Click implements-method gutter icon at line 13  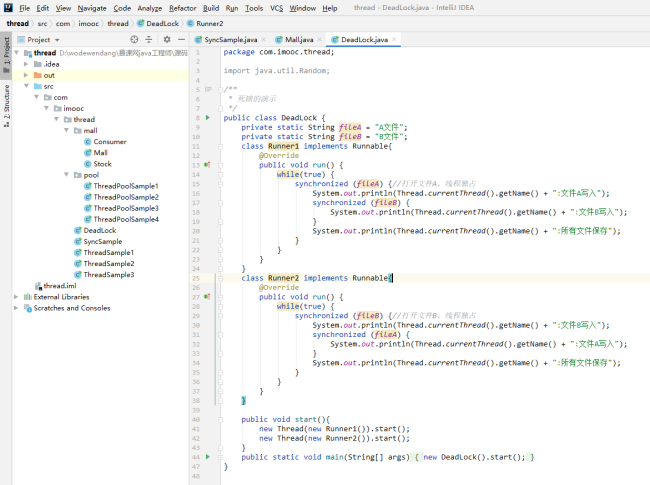pyautogui.click(x=207, y=164)
